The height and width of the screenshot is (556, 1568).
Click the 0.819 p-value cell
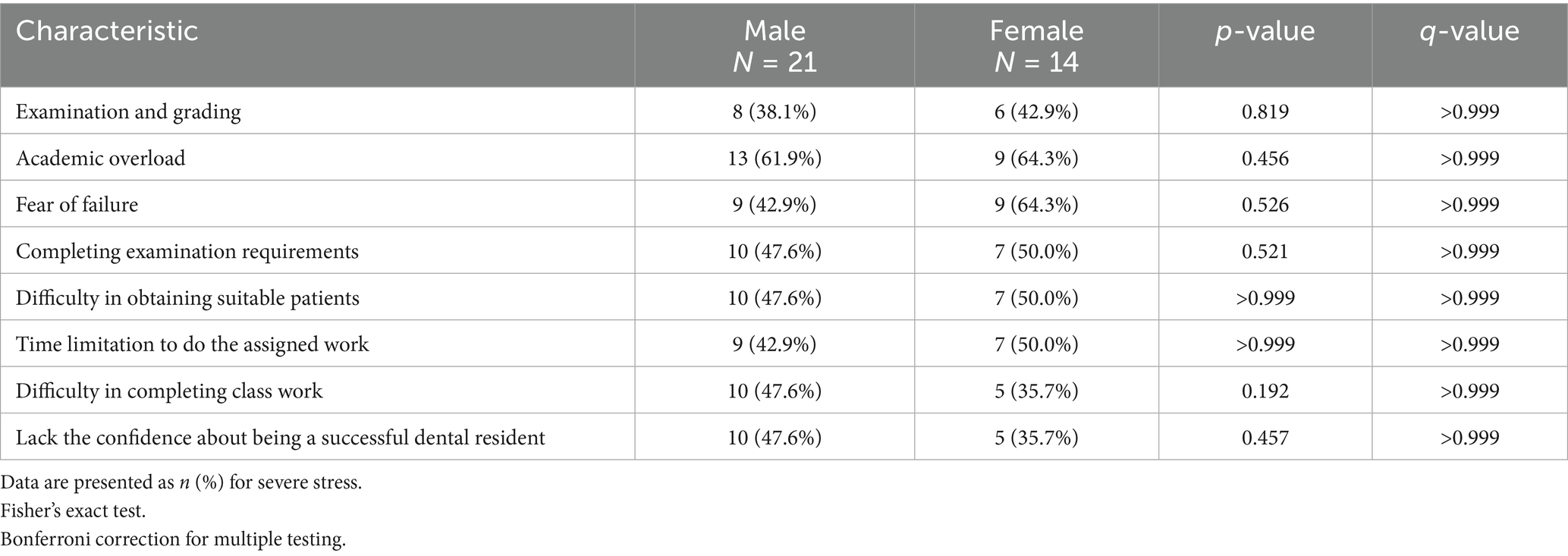[x=1265, y=112]
